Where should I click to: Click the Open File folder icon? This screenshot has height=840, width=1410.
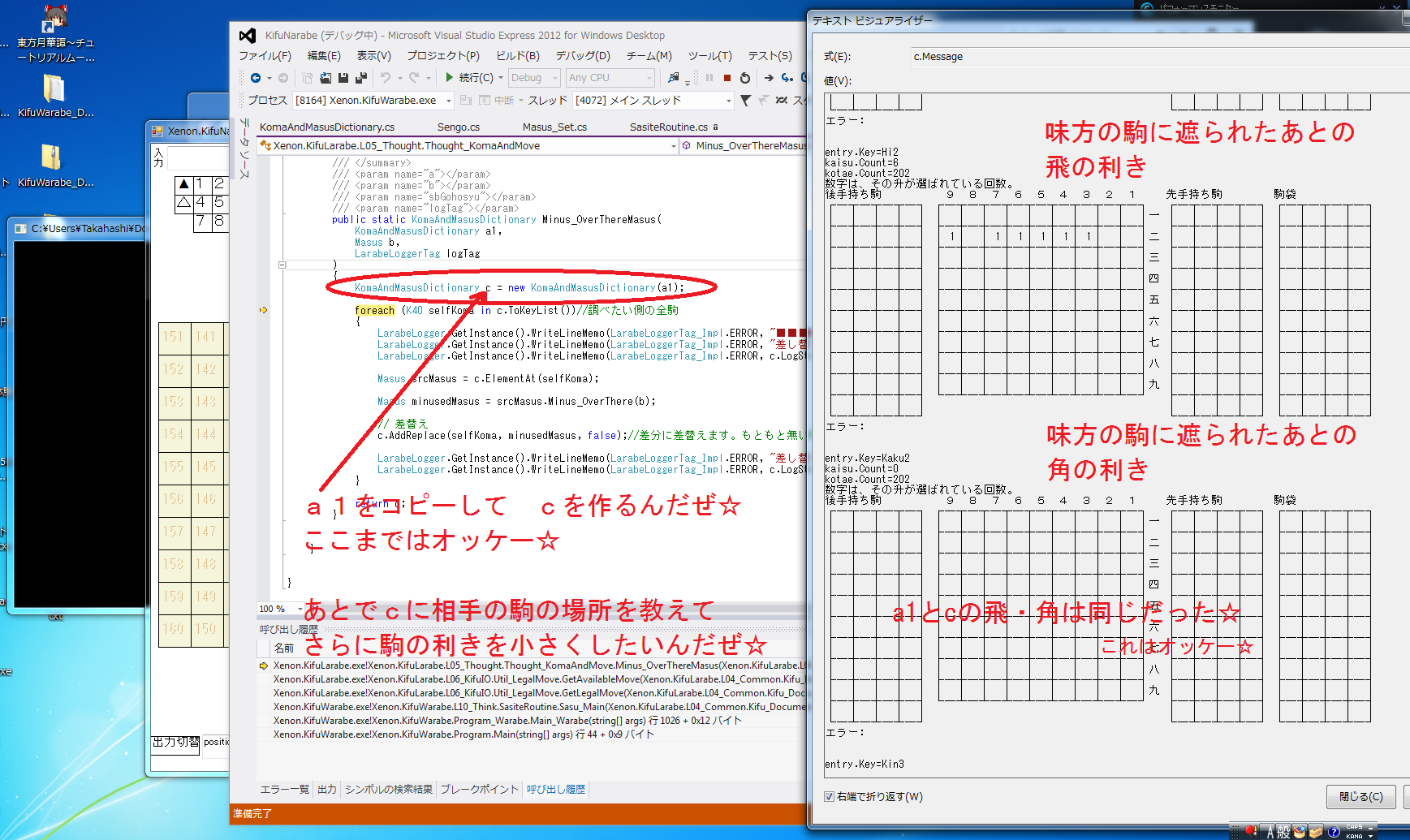326,78
